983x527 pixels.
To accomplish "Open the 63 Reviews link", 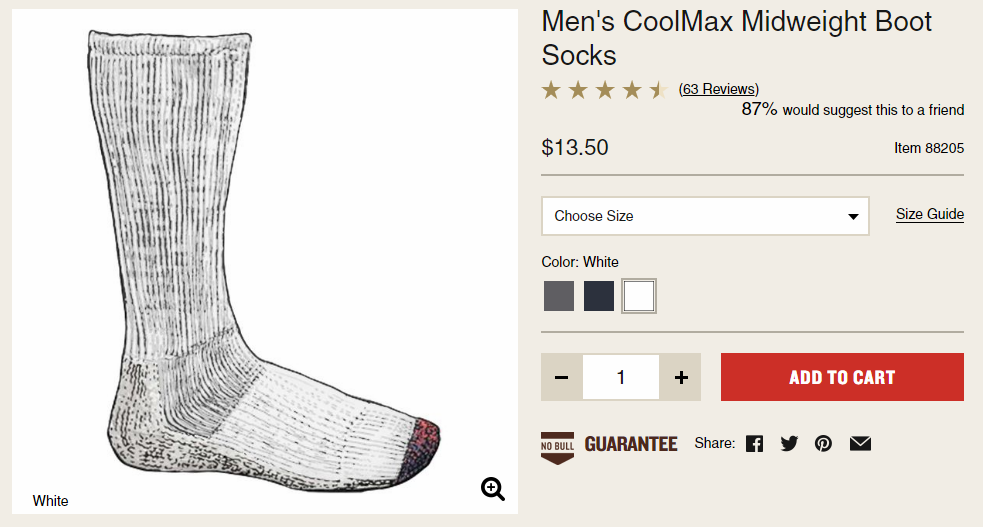I will tap(718, 89).
